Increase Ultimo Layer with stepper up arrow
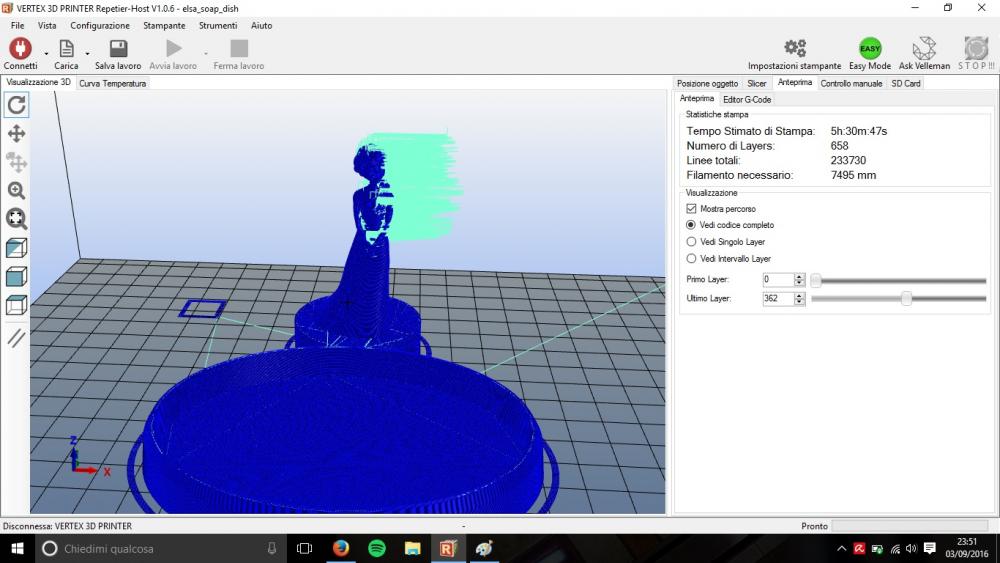 click(x=799, y=295)
